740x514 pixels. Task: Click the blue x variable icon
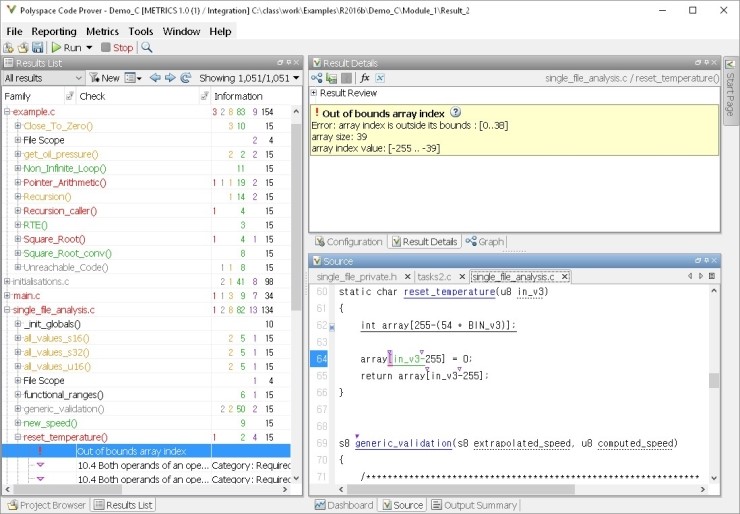click(380, 78)
